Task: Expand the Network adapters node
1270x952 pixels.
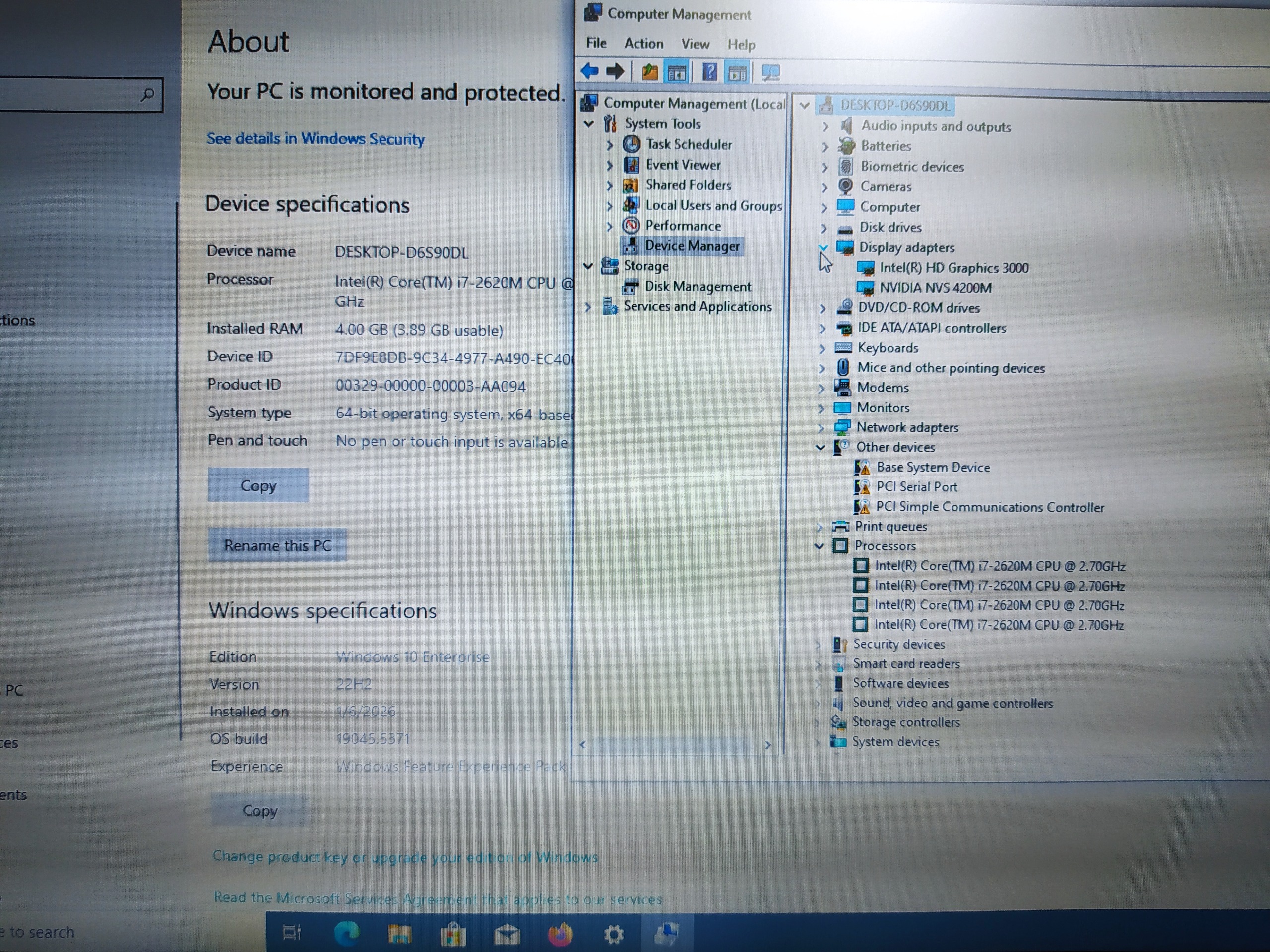Action: (x=821, y=427)
